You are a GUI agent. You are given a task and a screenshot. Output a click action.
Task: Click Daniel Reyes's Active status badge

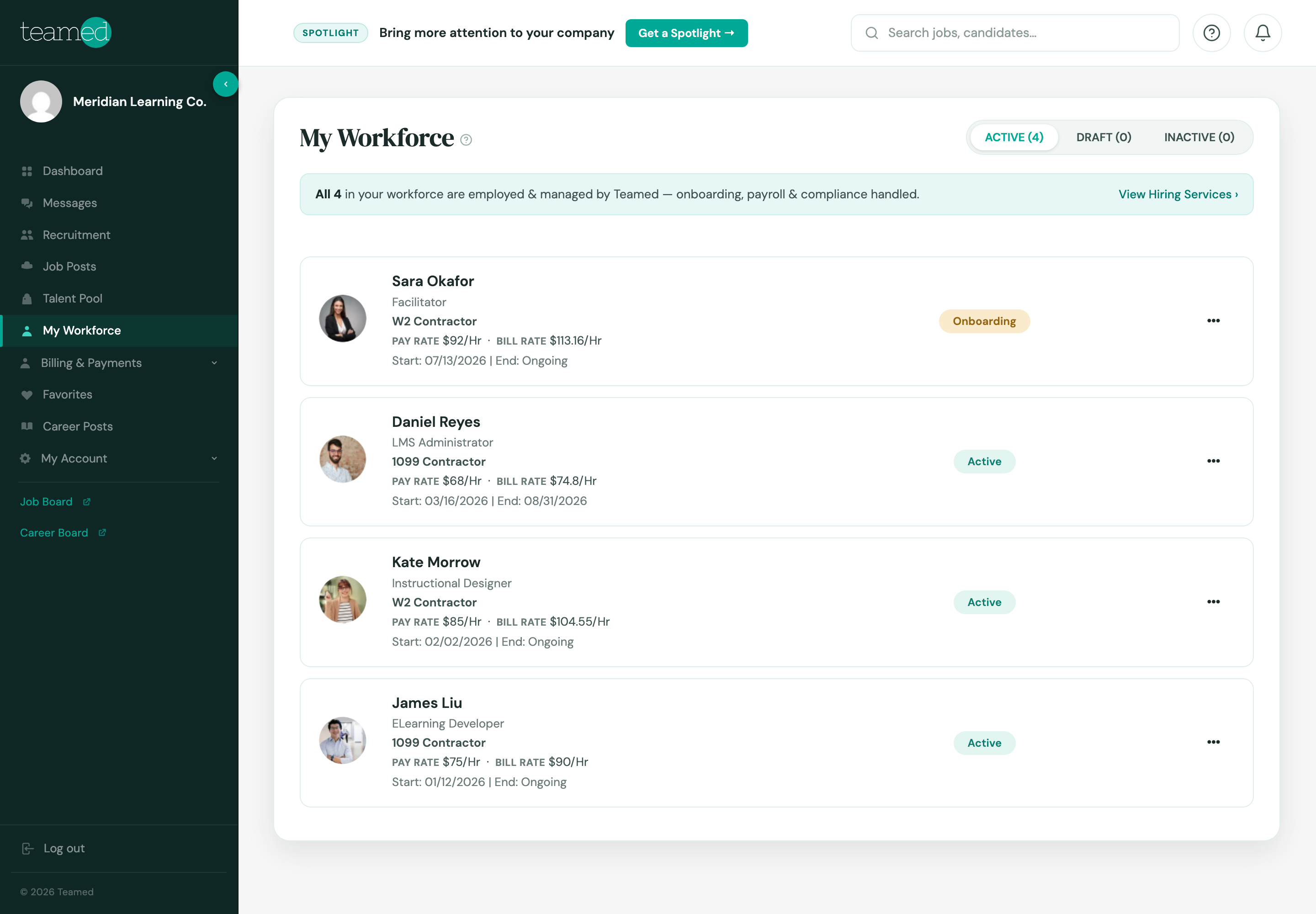click(x=984, y=462)
